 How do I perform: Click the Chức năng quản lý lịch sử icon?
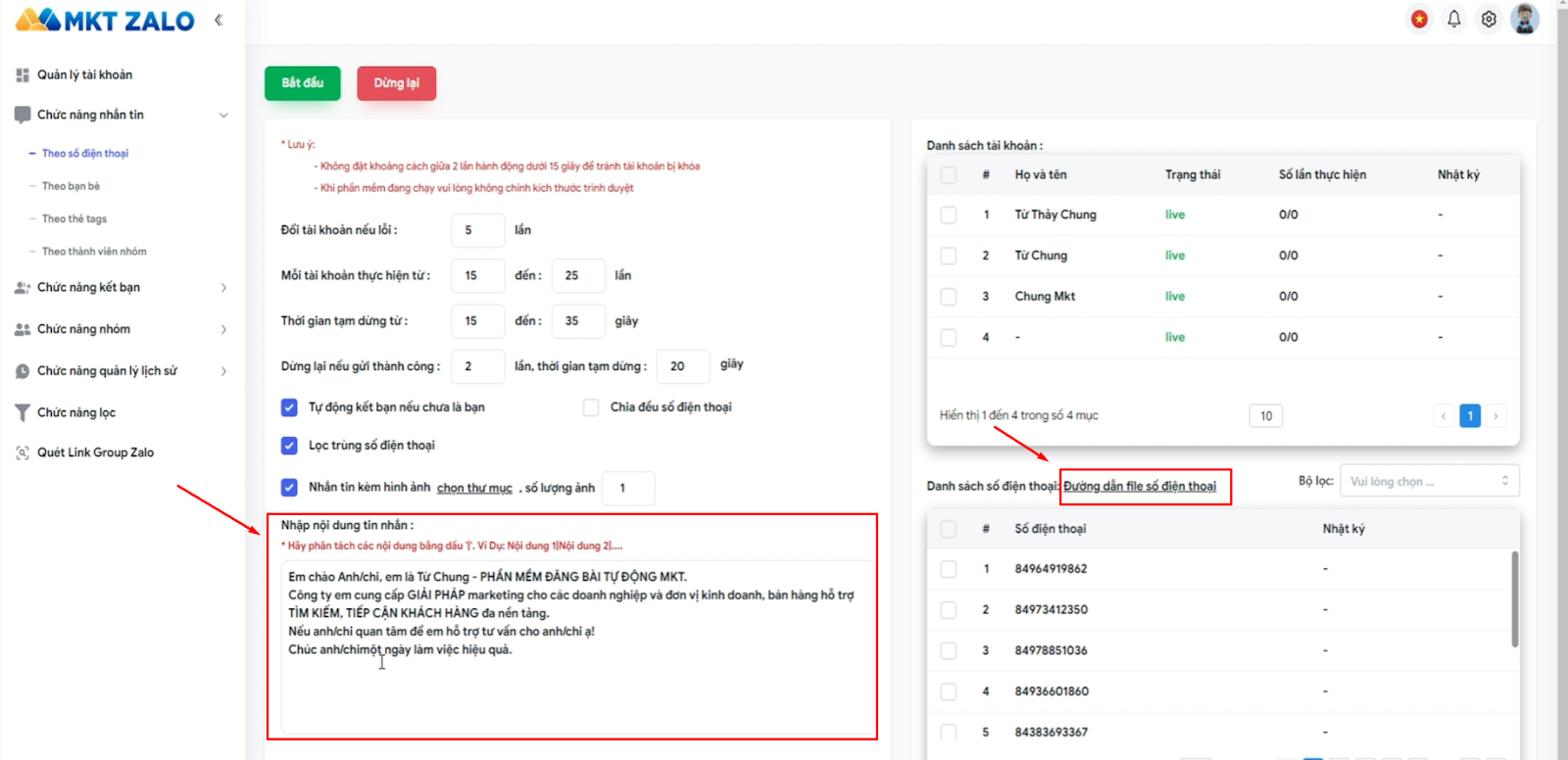tap(23, 371)
